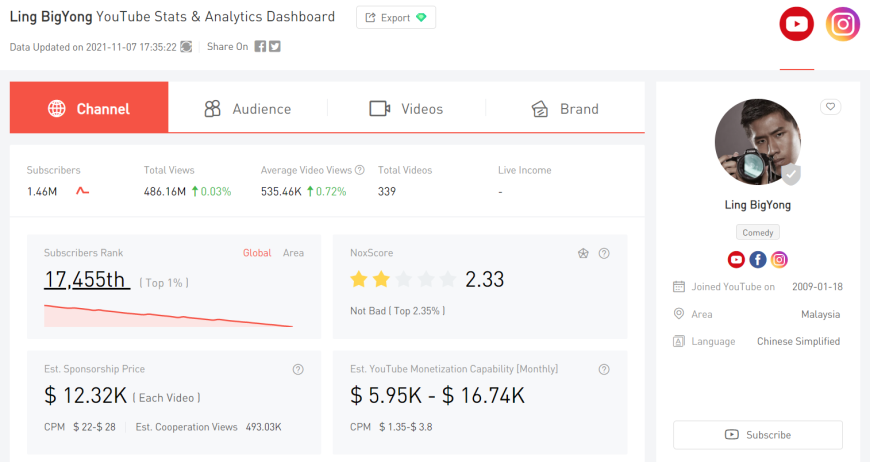The height and width of the screenshot is (462, 870).
Task: Click the data refresh icon beside update time
Action: (x=186, y=47)
